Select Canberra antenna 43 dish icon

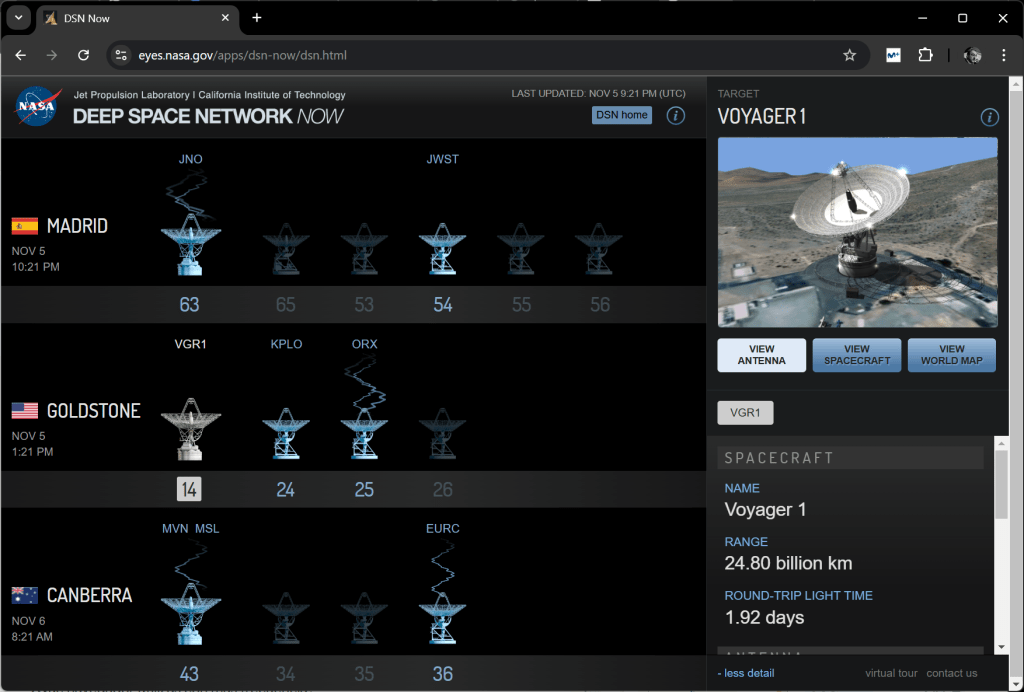click(x=190, y=616)
